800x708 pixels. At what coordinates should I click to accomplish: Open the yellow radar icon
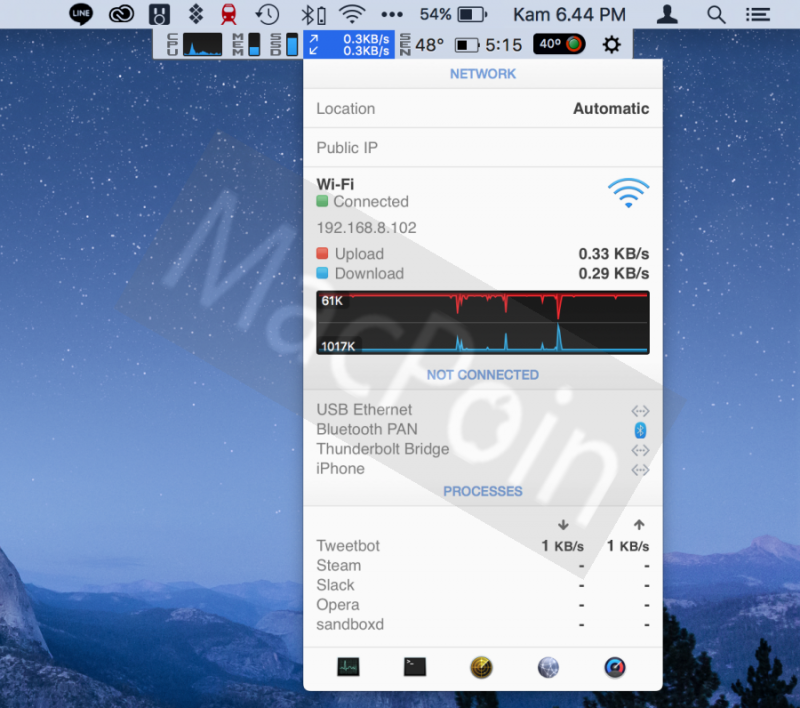pyautogui.click(x=482, y=668)
